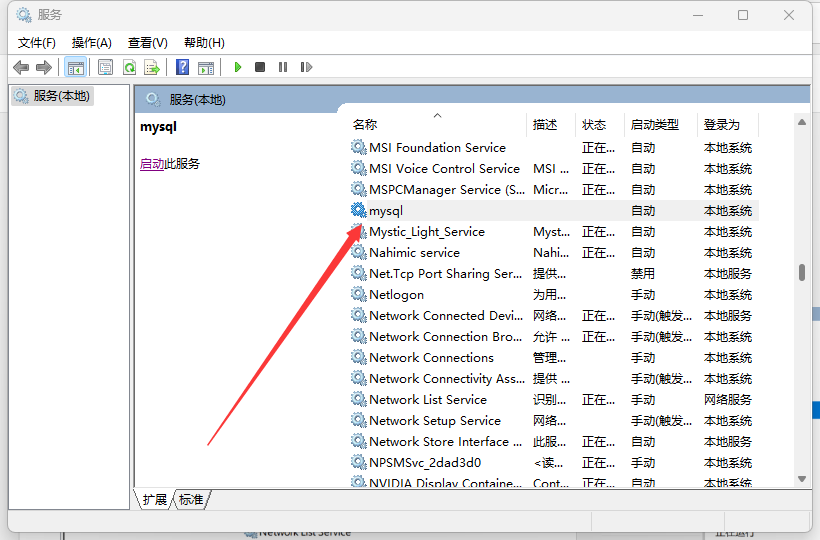The width and height of the screenshot is (820, 540).
Task: Click gear icon of MSI Foundation Service
Action: [358, 147]
